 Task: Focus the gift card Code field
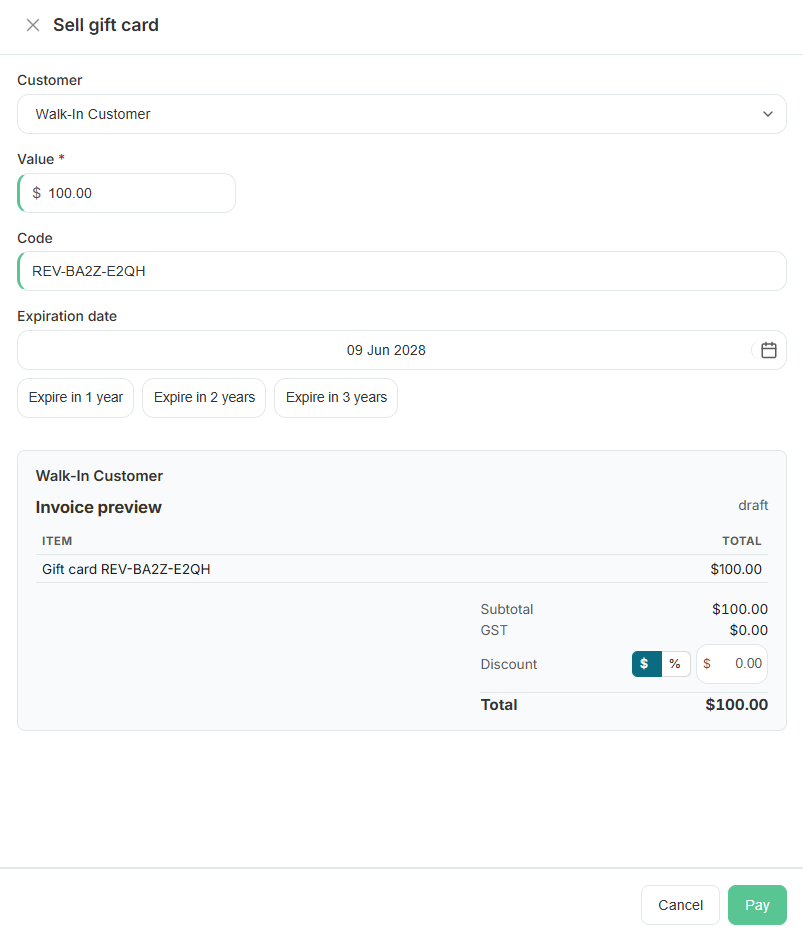pos(402,271)
